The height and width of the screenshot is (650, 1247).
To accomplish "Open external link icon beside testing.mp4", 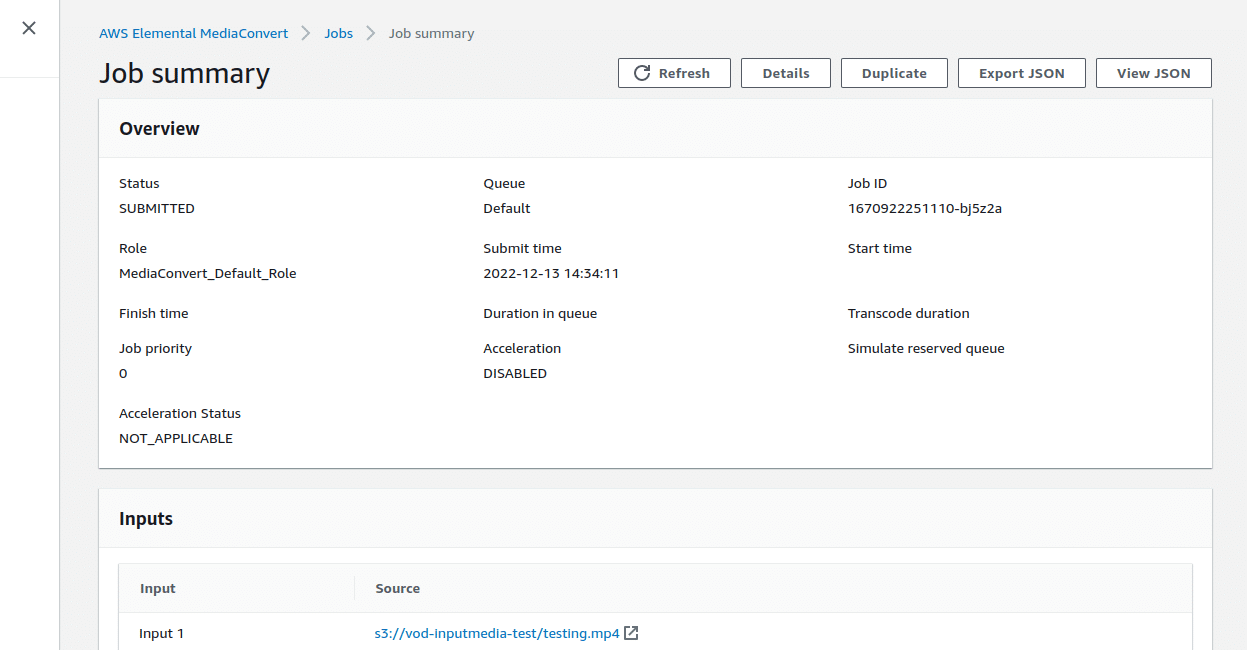I will 631,633.
